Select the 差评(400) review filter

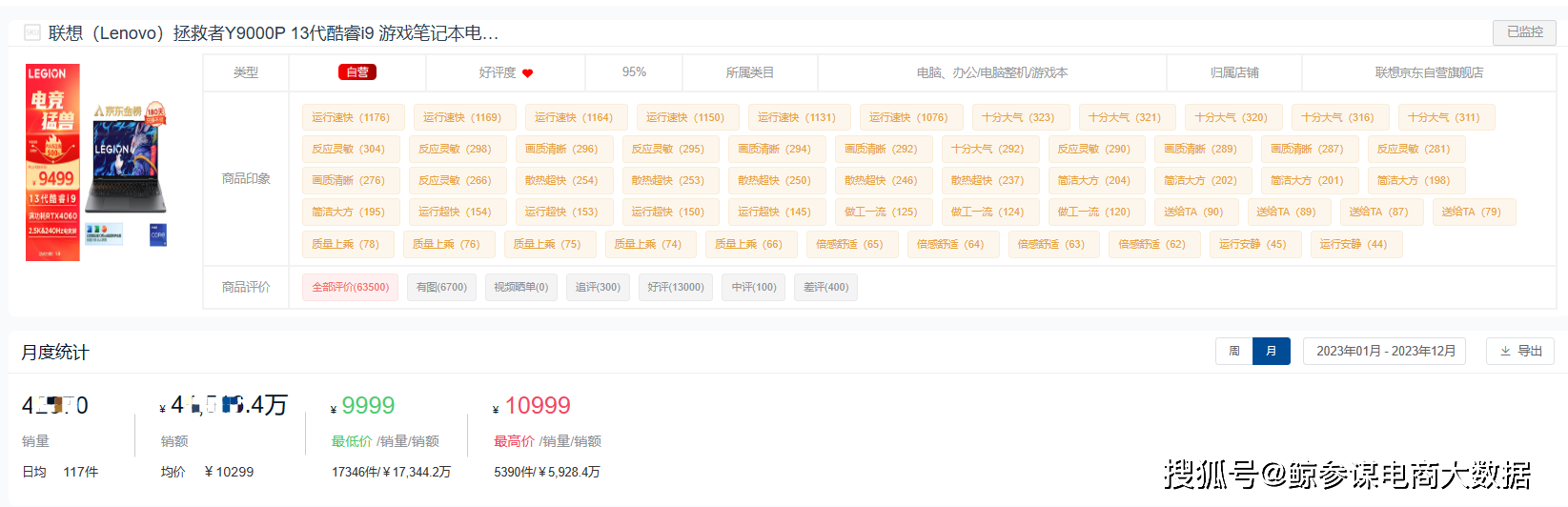click(825, 287)
